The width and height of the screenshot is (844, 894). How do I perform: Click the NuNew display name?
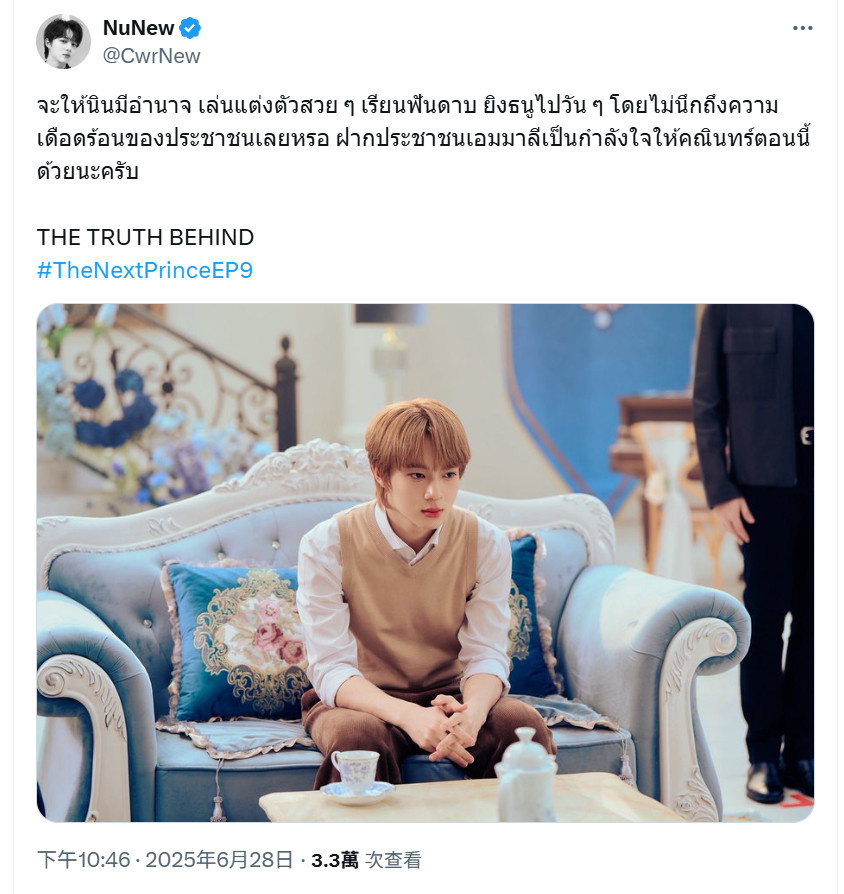click(x=138, y=28)
